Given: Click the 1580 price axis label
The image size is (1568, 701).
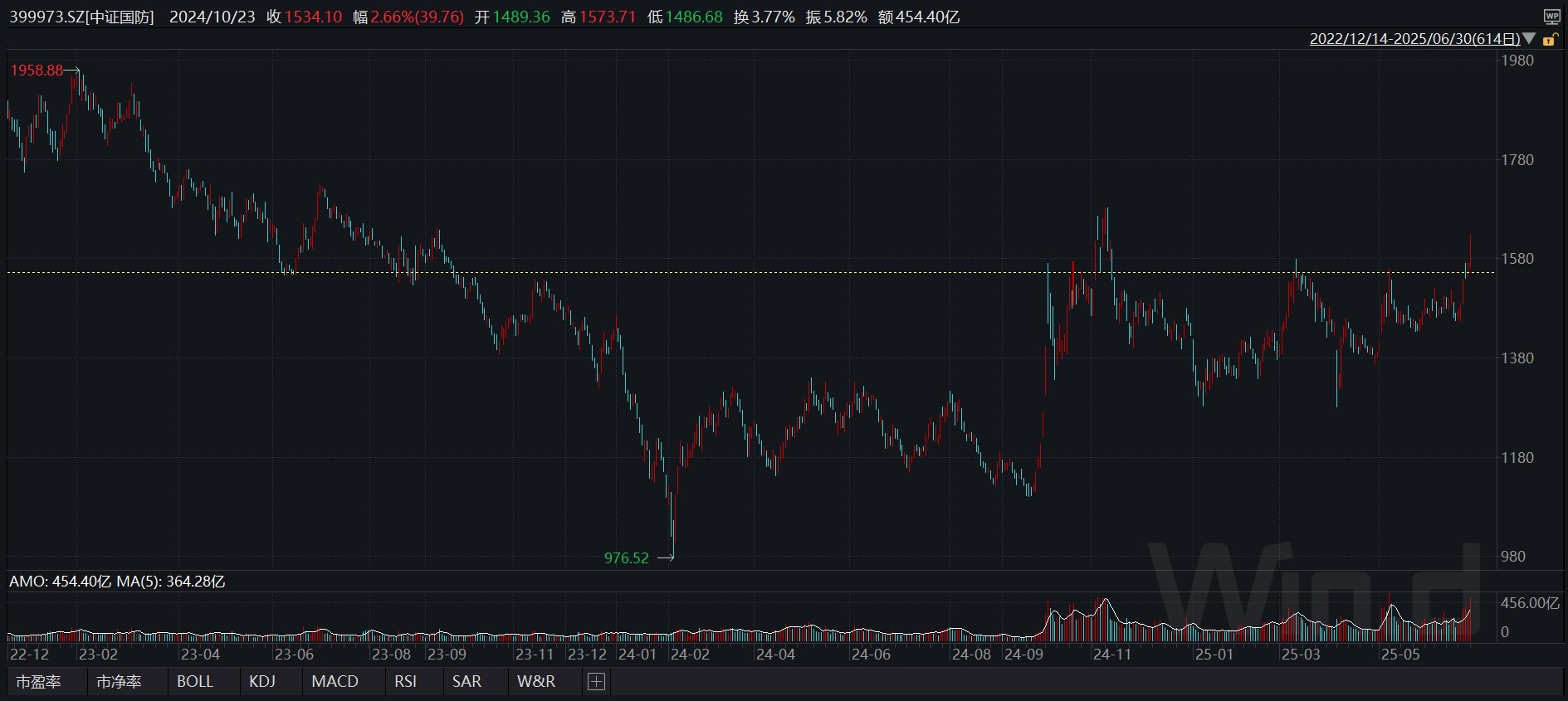Looking at the screenshot, I should tap(1517, 259).
